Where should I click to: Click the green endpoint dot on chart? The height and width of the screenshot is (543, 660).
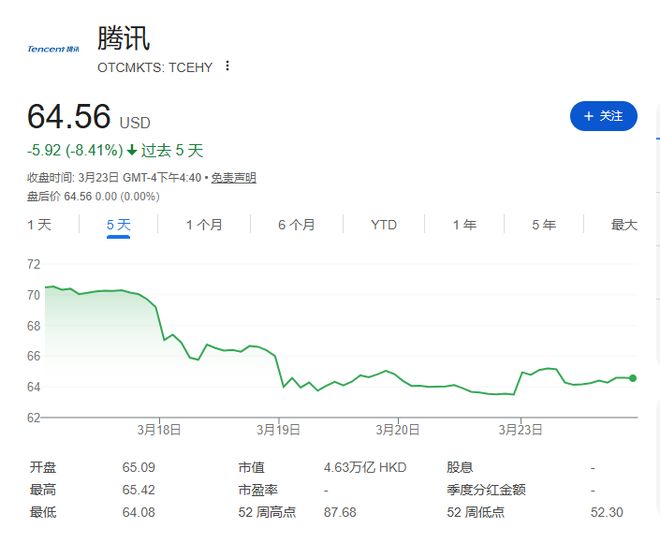click(633, 378)
